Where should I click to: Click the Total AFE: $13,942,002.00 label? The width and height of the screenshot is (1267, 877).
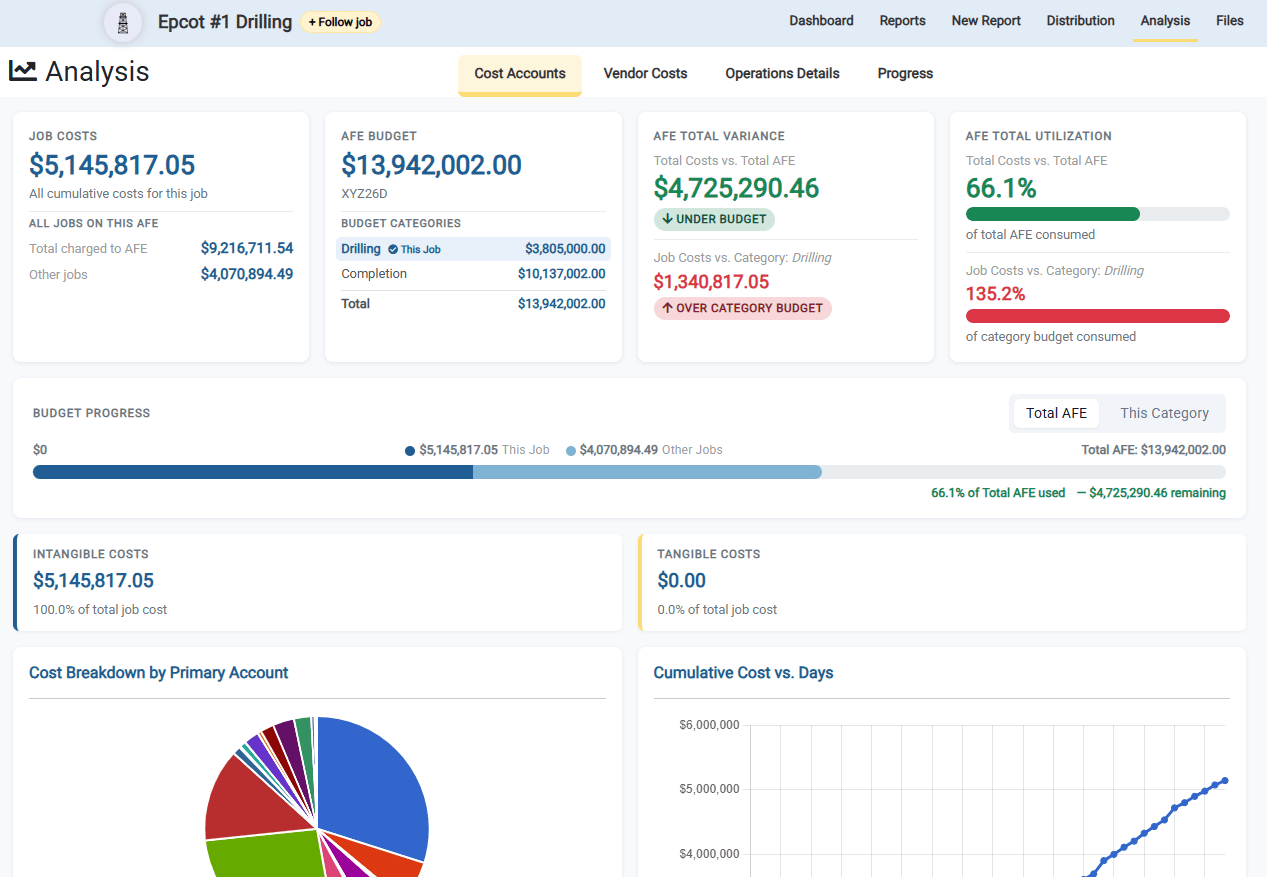point(1153,450)
